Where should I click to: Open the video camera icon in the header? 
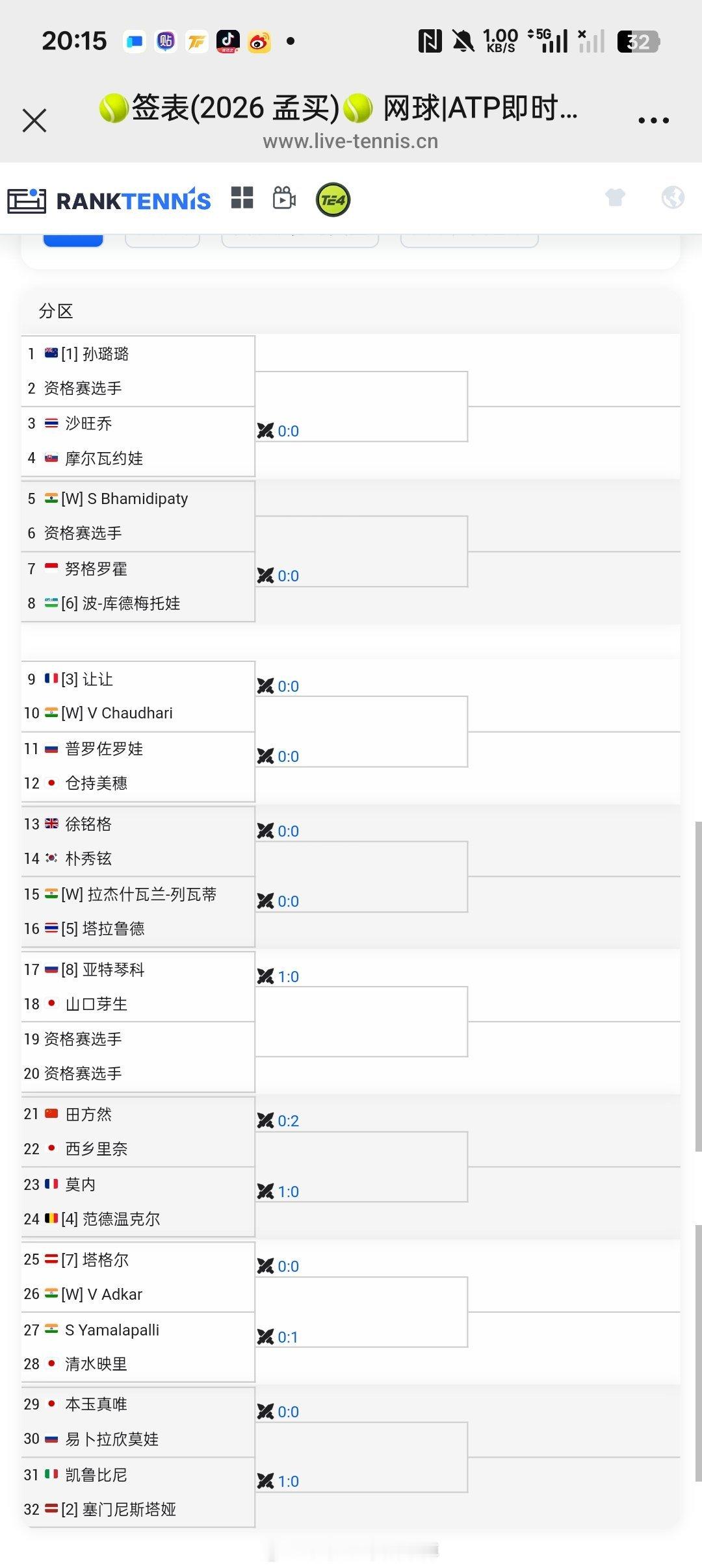(x=283, y=199)
